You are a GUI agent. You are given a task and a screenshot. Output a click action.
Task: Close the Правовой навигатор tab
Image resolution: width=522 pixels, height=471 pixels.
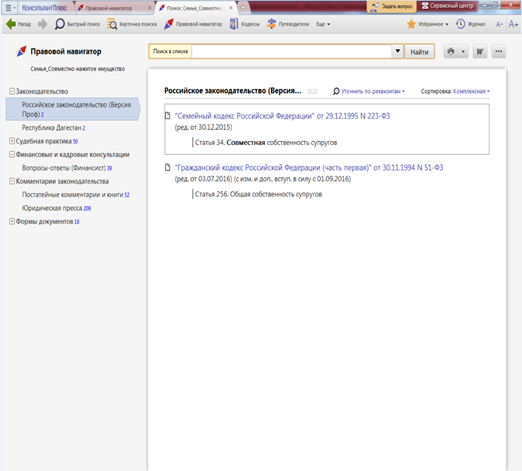click(149, 8)
